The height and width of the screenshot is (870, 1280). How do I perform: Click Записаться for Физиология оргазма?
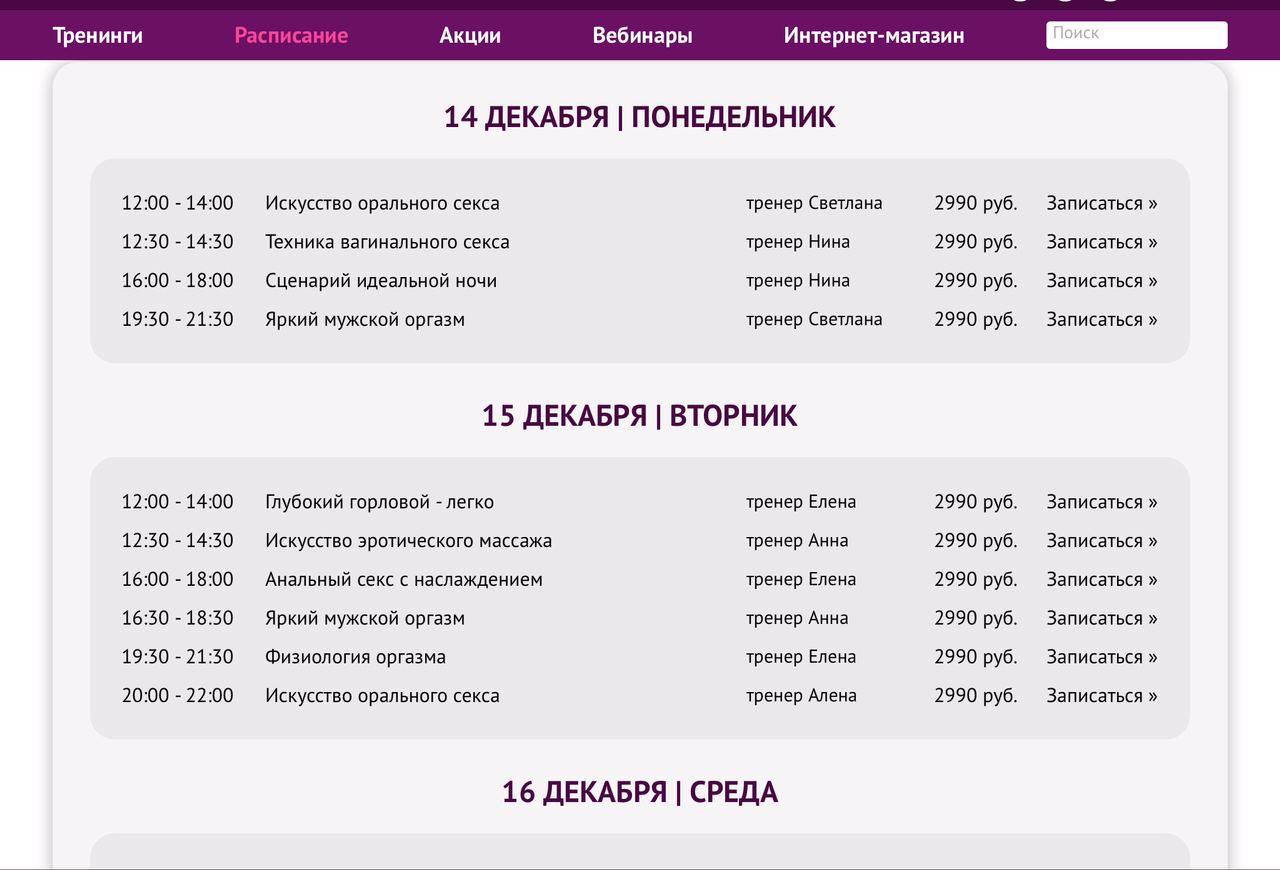1102,657
